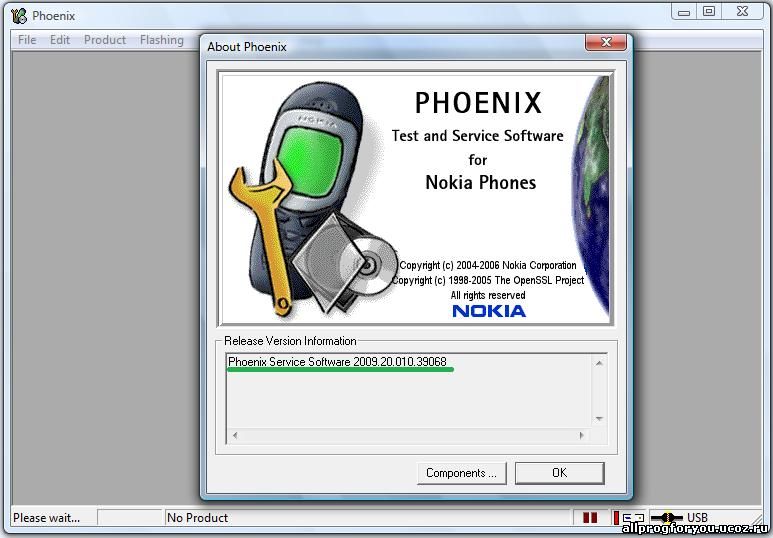Select the Phoenix Service Software version line
This screenshot has height=538, width=773.
(338, 361)
